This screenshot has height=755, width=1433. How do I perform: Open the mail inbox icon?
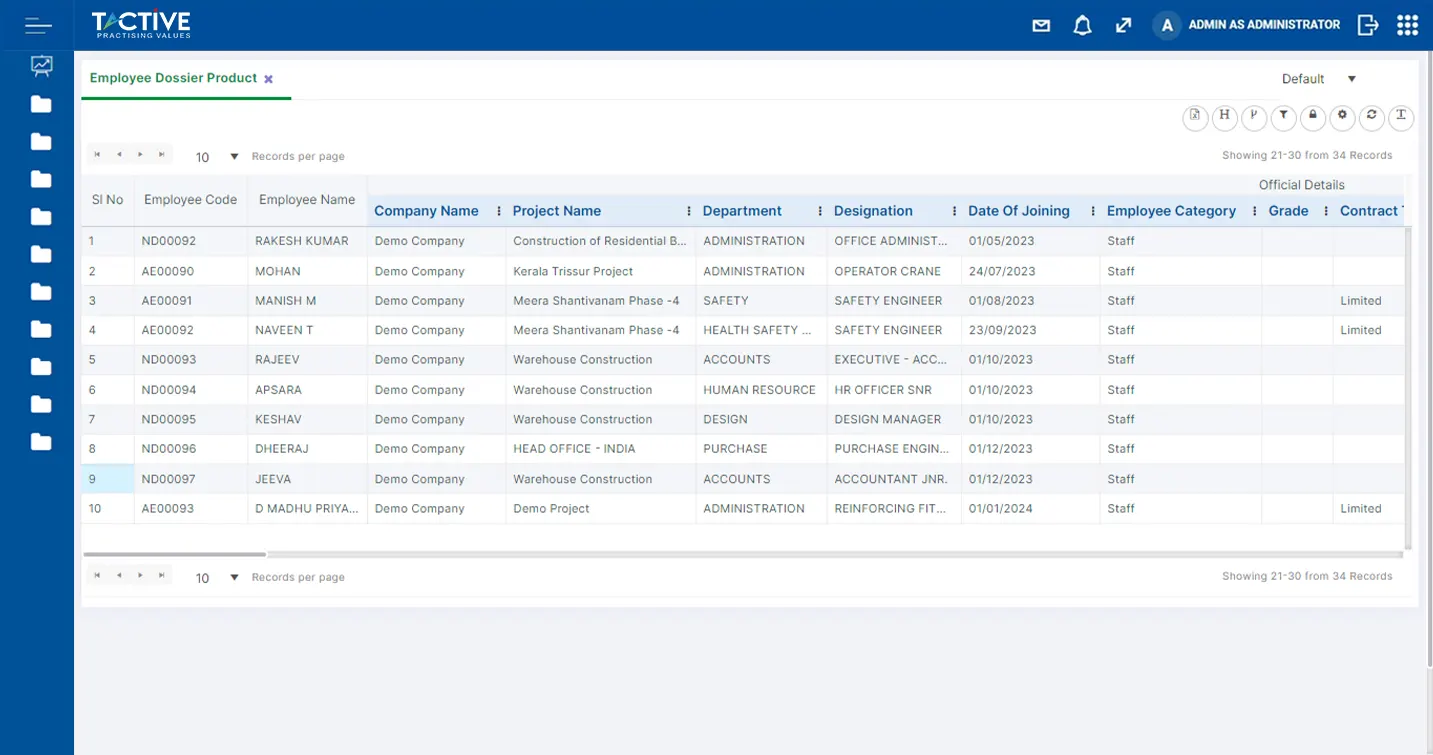pos(1041,26)
